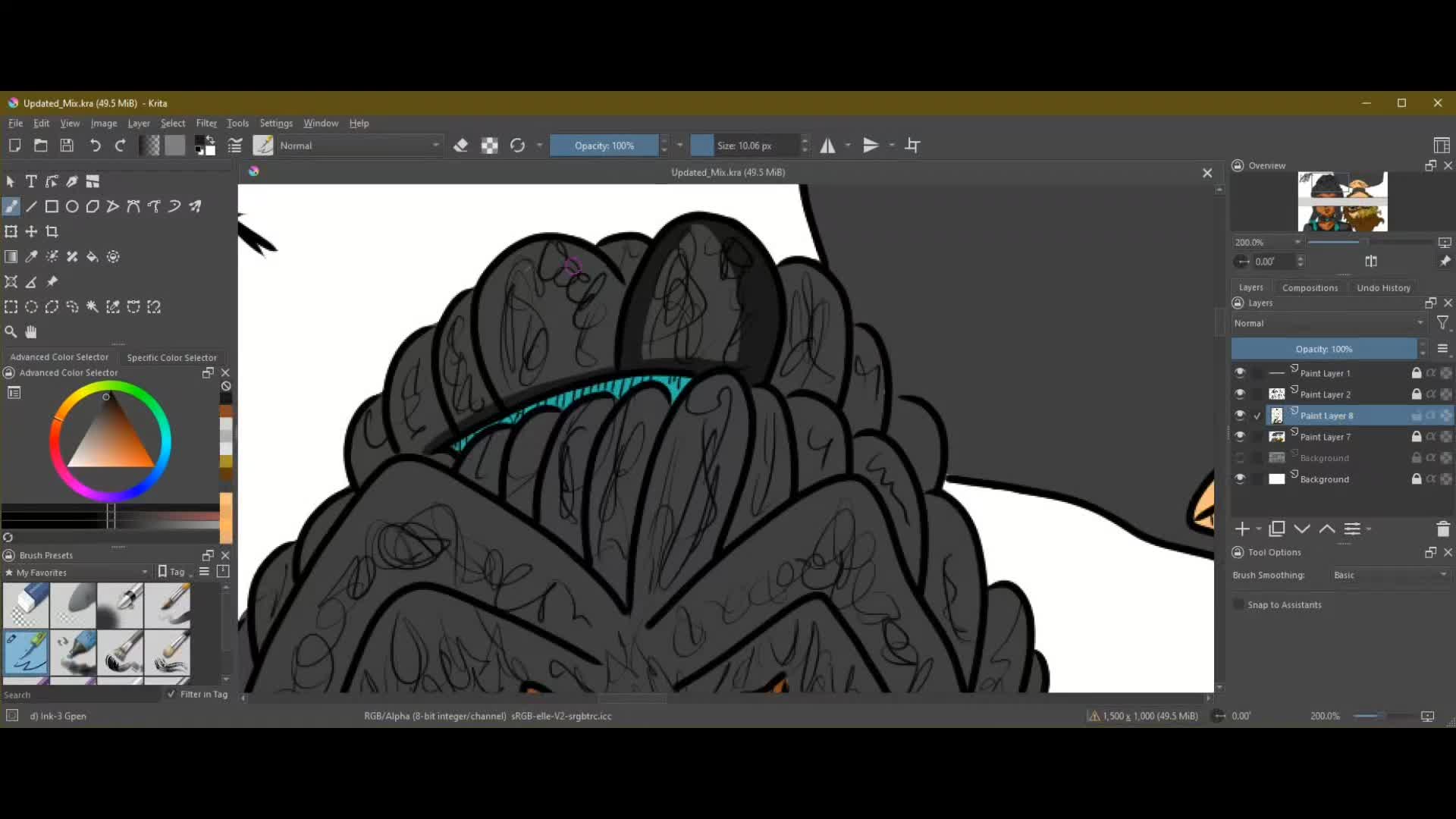Hide Paint Layer 7
This screenshot has height=819, width=1456.
click(x=1240, y=437)
